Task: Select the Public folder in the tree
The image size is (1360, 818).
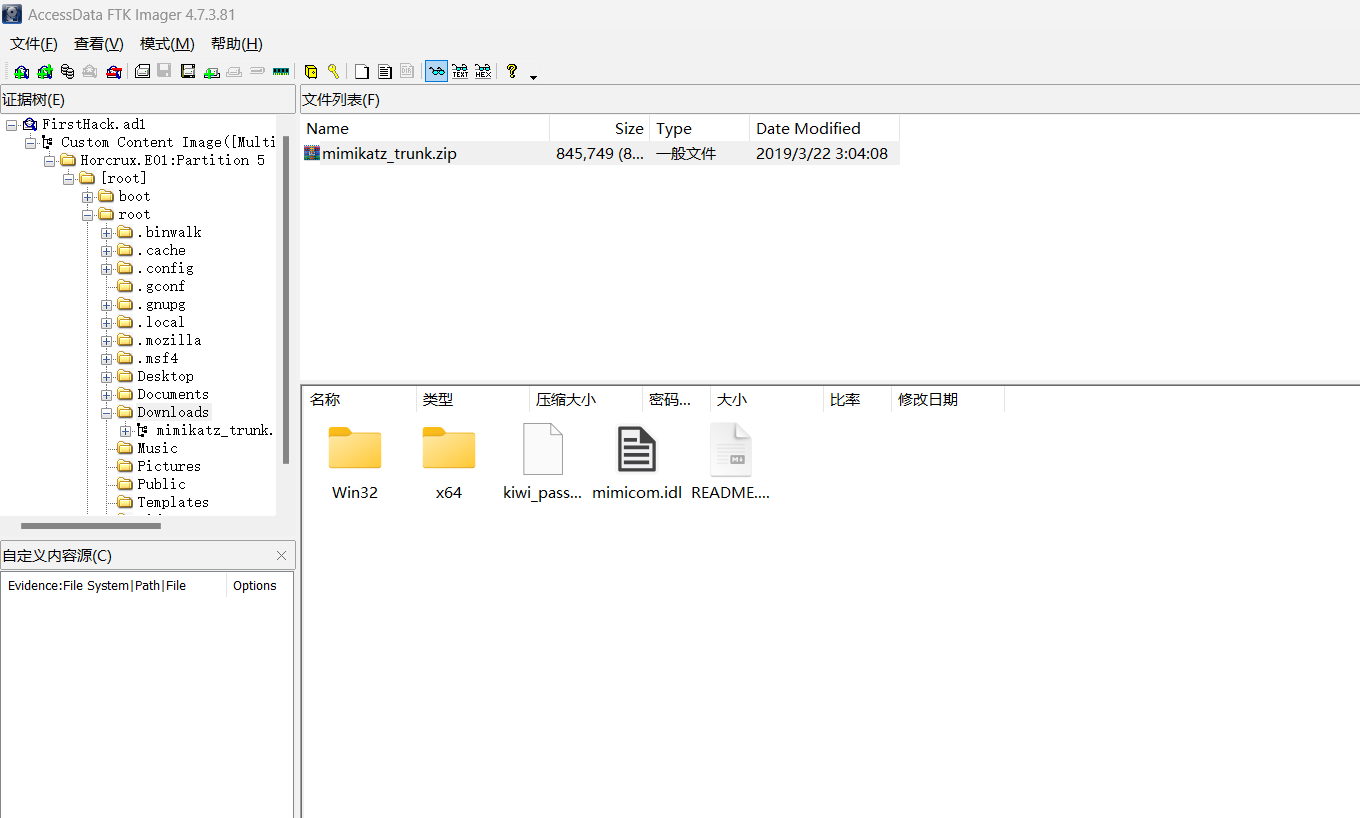Action: pos(161,485)
